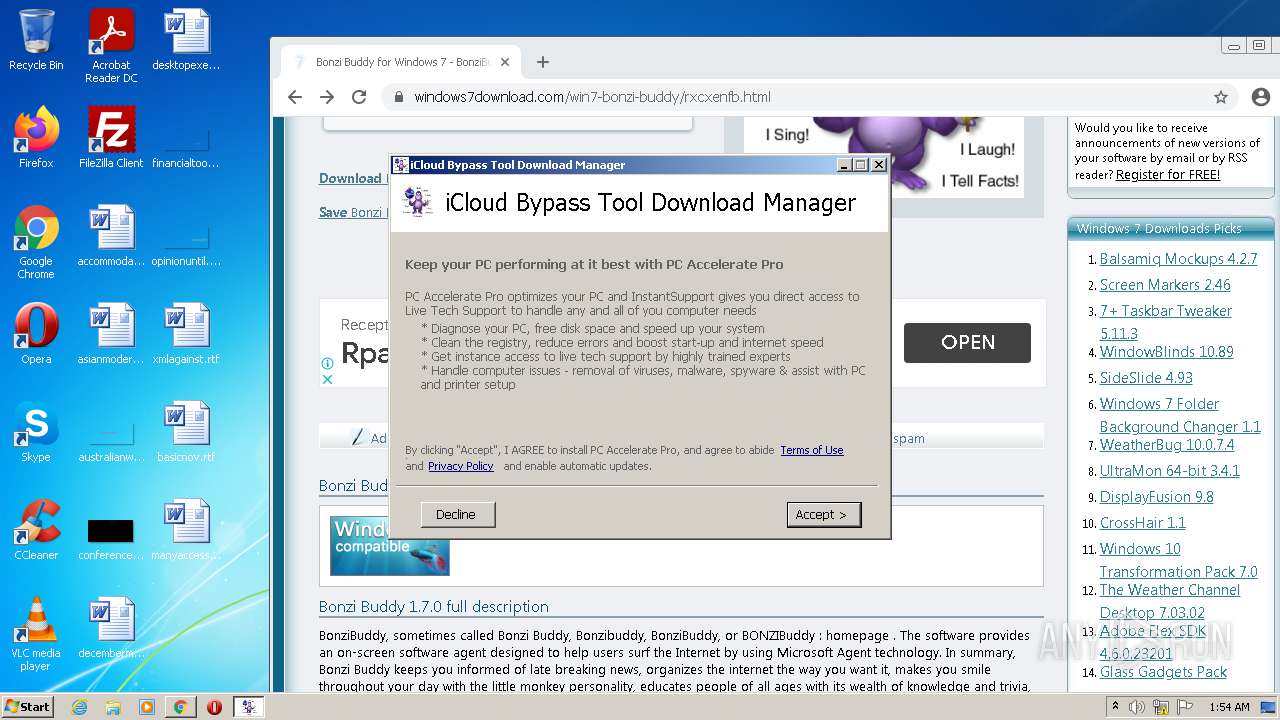Switch to Download Manager taskbar item
The width and height of the screenshot is (1280, 720).
(x=248, y=707)
